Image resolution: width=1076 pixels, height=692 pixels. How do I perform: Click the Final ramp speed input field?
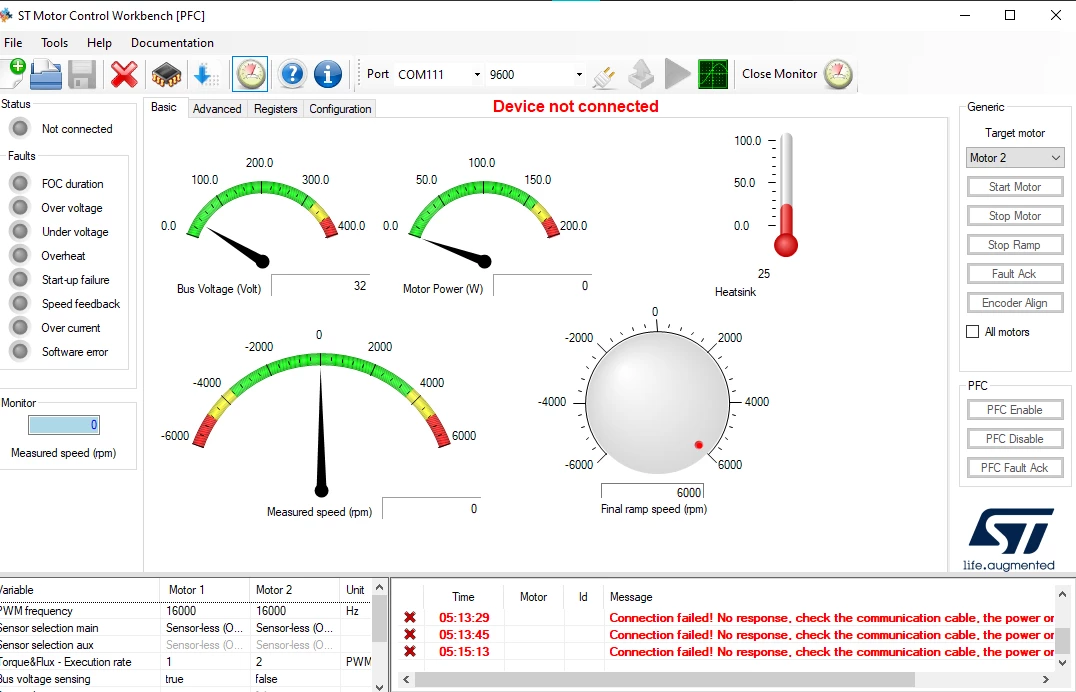pos(653,492)
